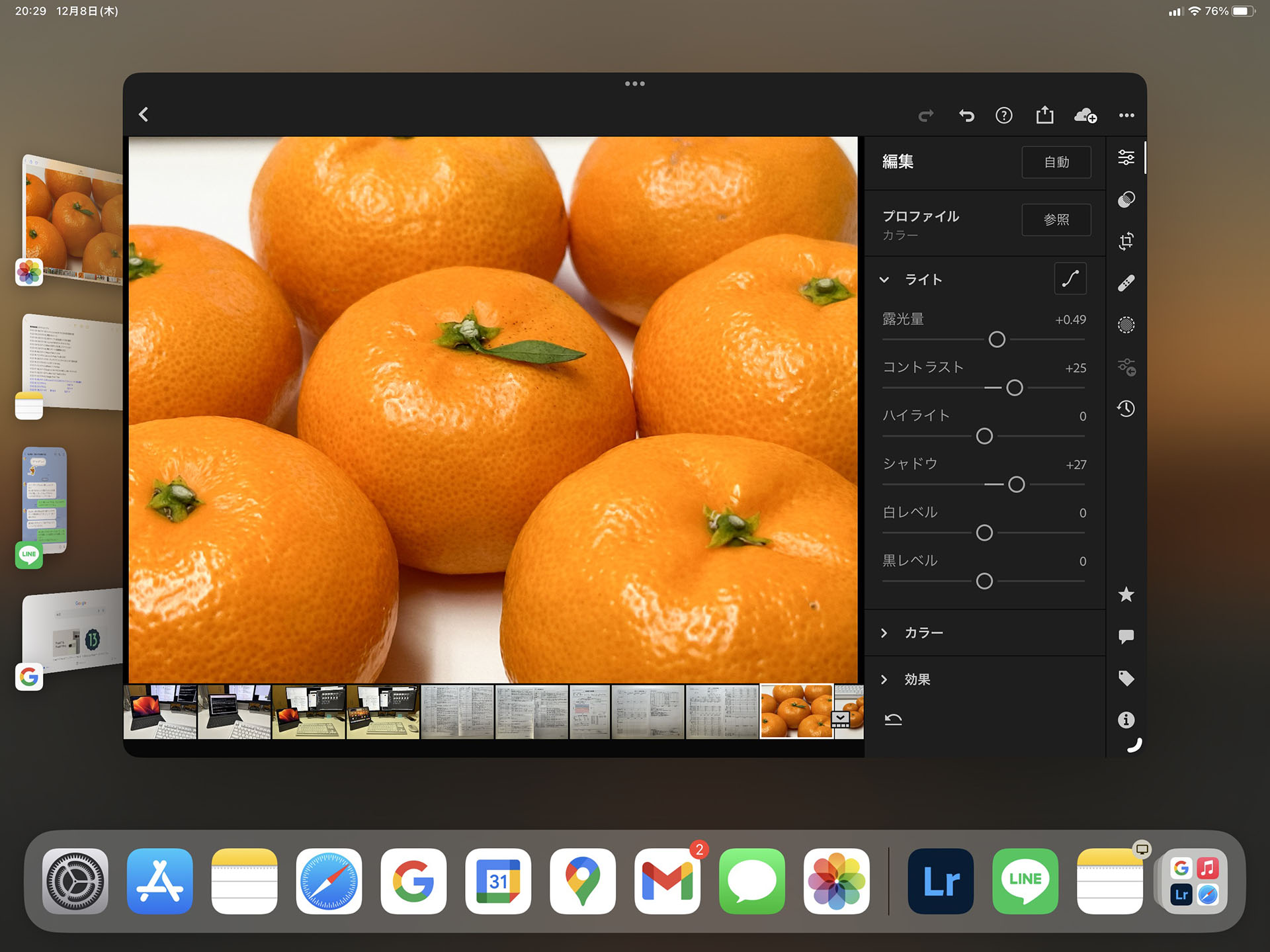Image resolution: width=1270 pixels, height=952 pixels.
Task: Open the Keywords tag icon
Action: tap(1126, 678)
